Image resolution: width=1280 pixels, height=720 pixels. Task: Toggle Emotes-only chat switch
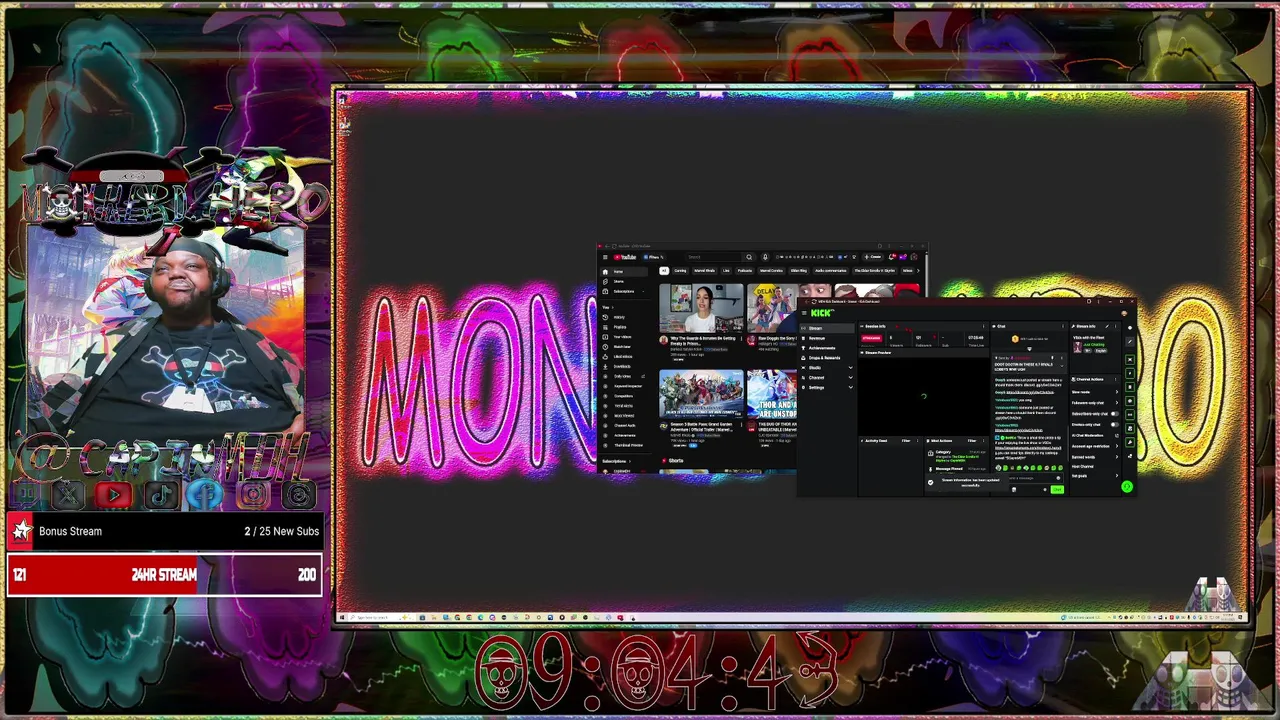(x=1115, y=425)
